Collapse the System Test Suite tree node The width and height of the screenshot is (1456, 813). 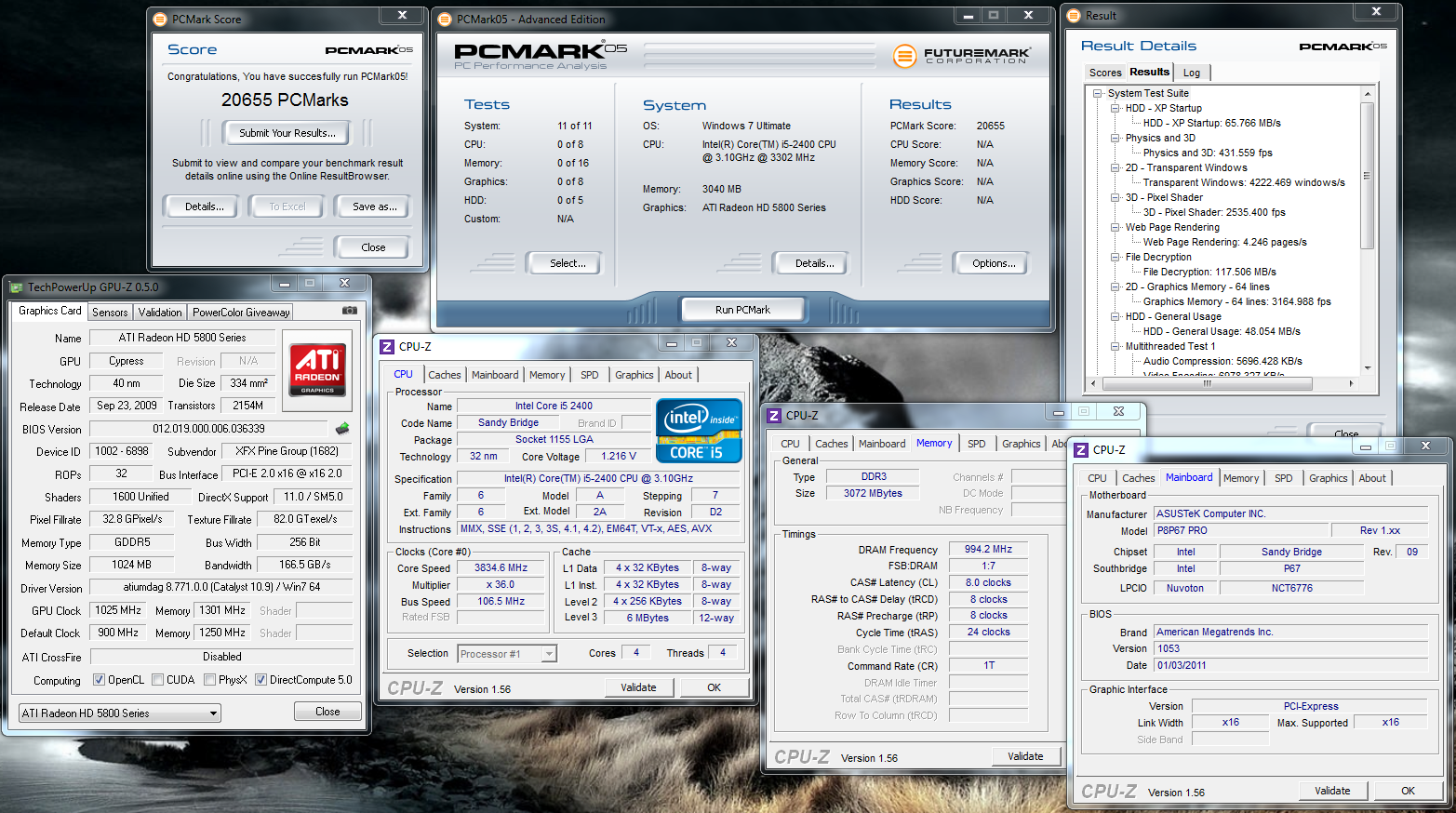tap(1098, 93)
